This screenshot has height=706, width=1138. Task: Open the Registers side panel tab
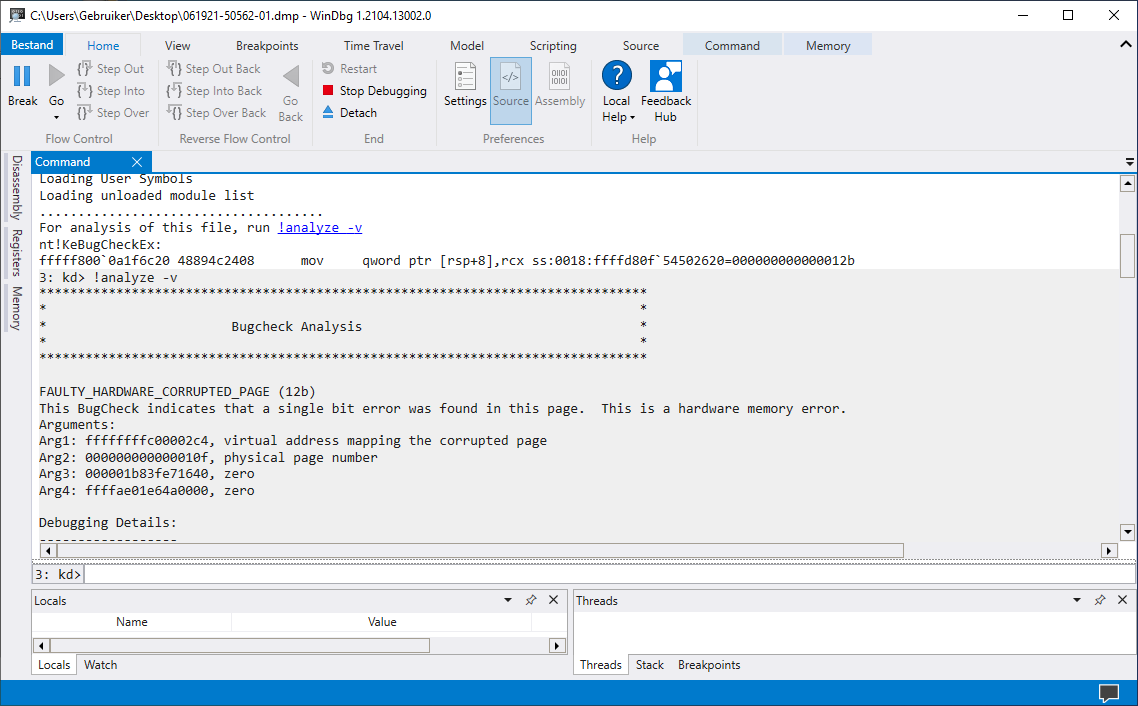[17, 253]
